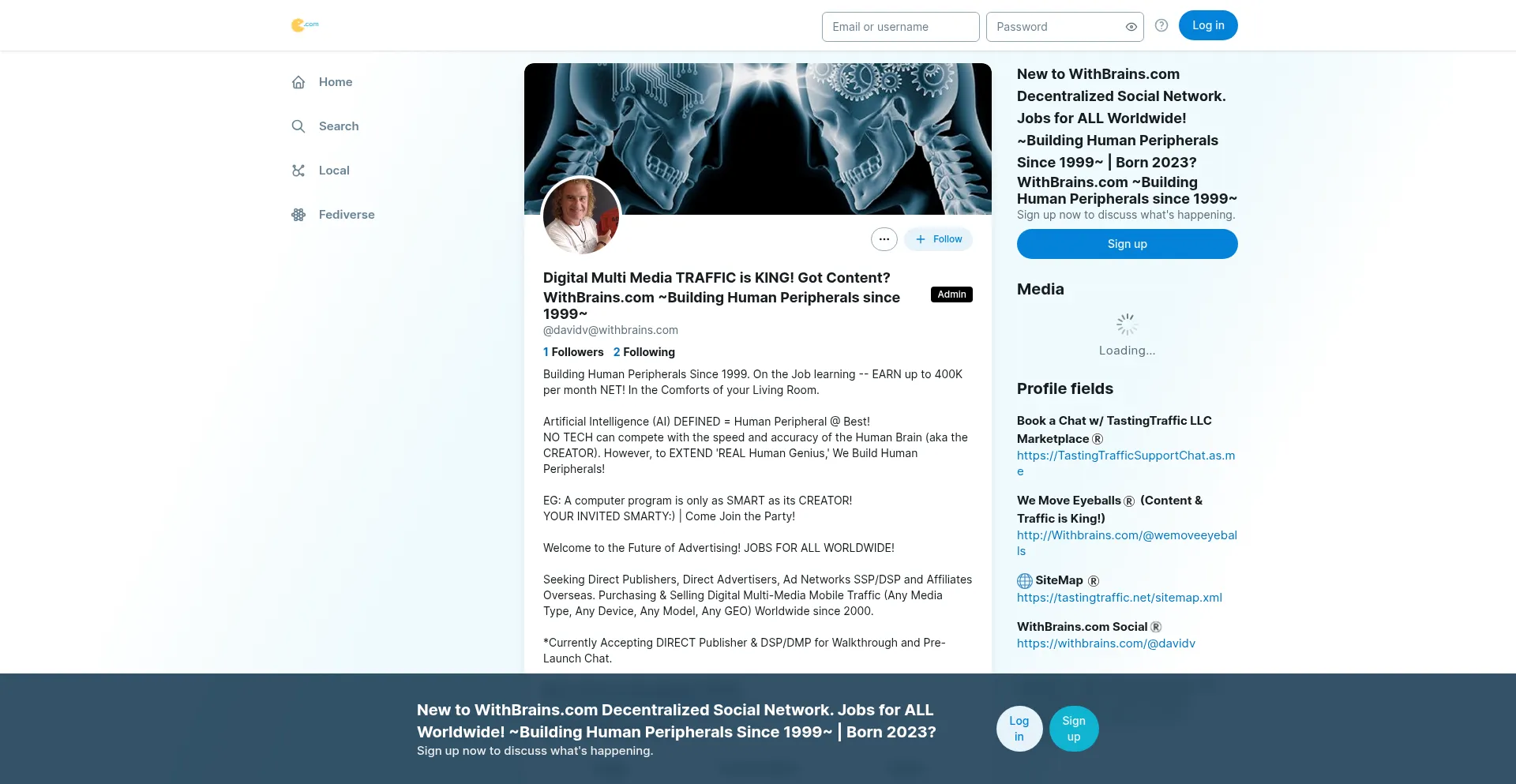This screenshot has height=784, width=1516.
Task: Open the Home sidebar icon
Action: point(298,82)
